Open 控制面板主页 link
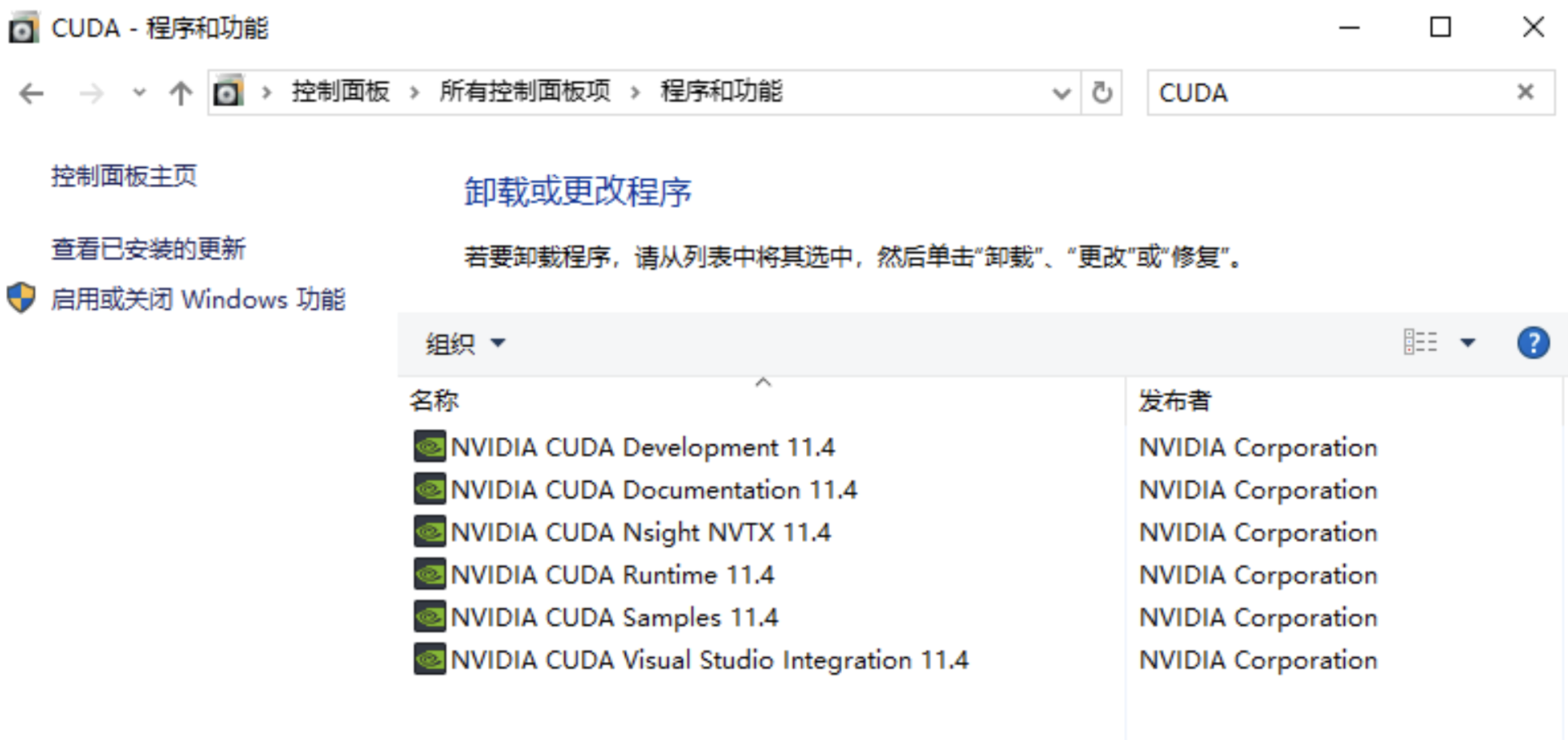The width and height of the screenshot is (1568, 740). pyautogui.click(x=124, y=177)
